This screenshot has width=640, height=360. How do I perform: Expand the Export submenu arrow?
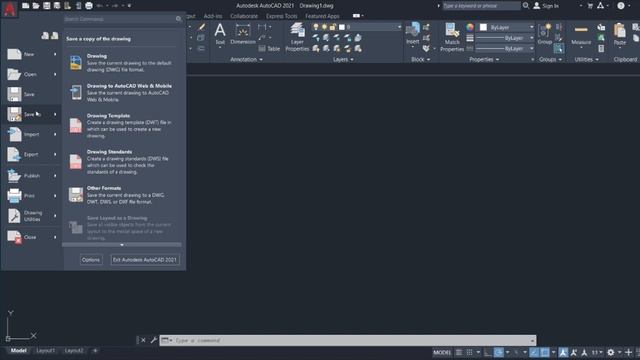(55, 154)
